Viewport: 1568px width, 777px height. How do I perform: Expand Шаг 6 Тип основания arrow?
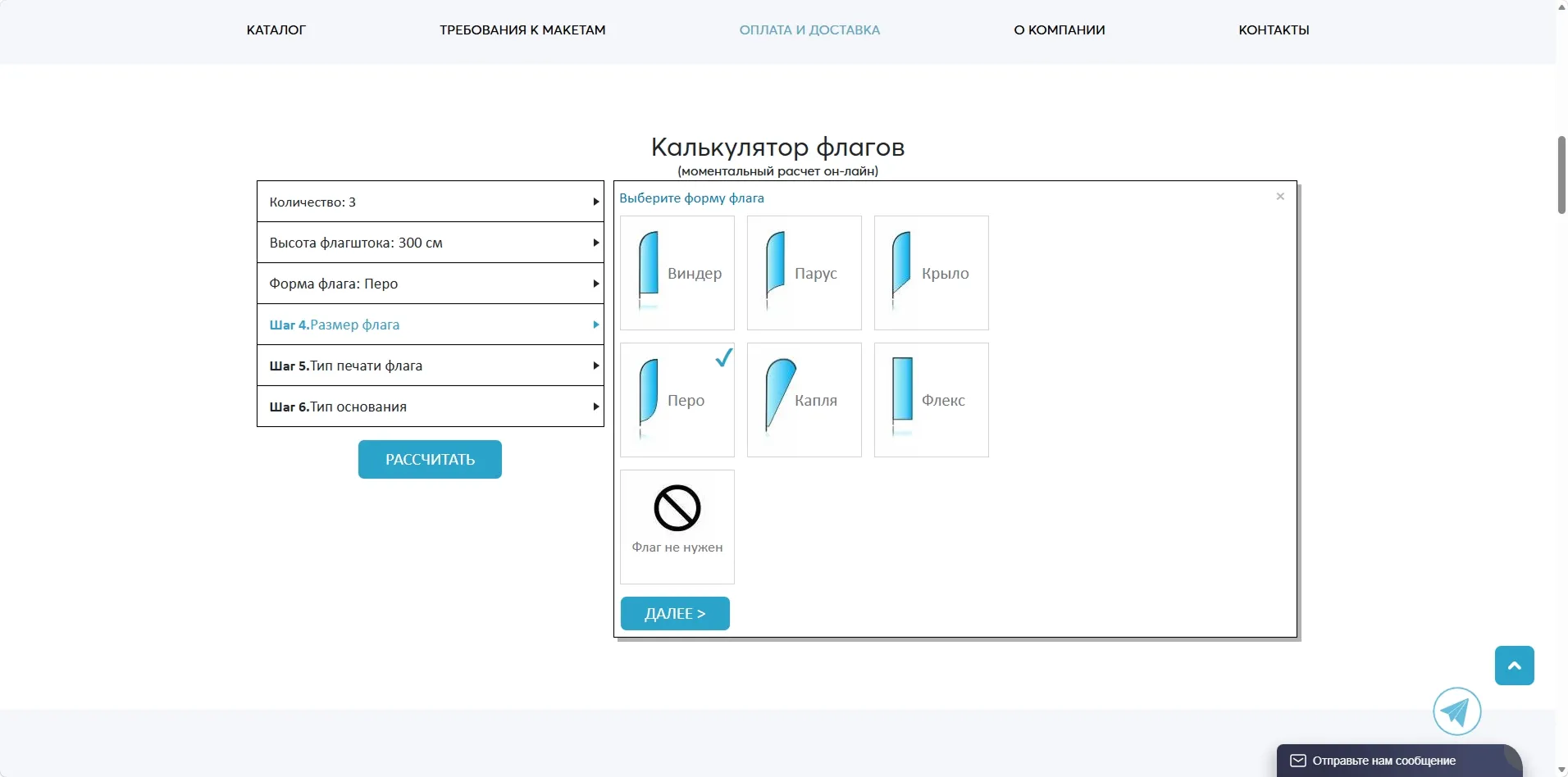click(x=596, y=407)
